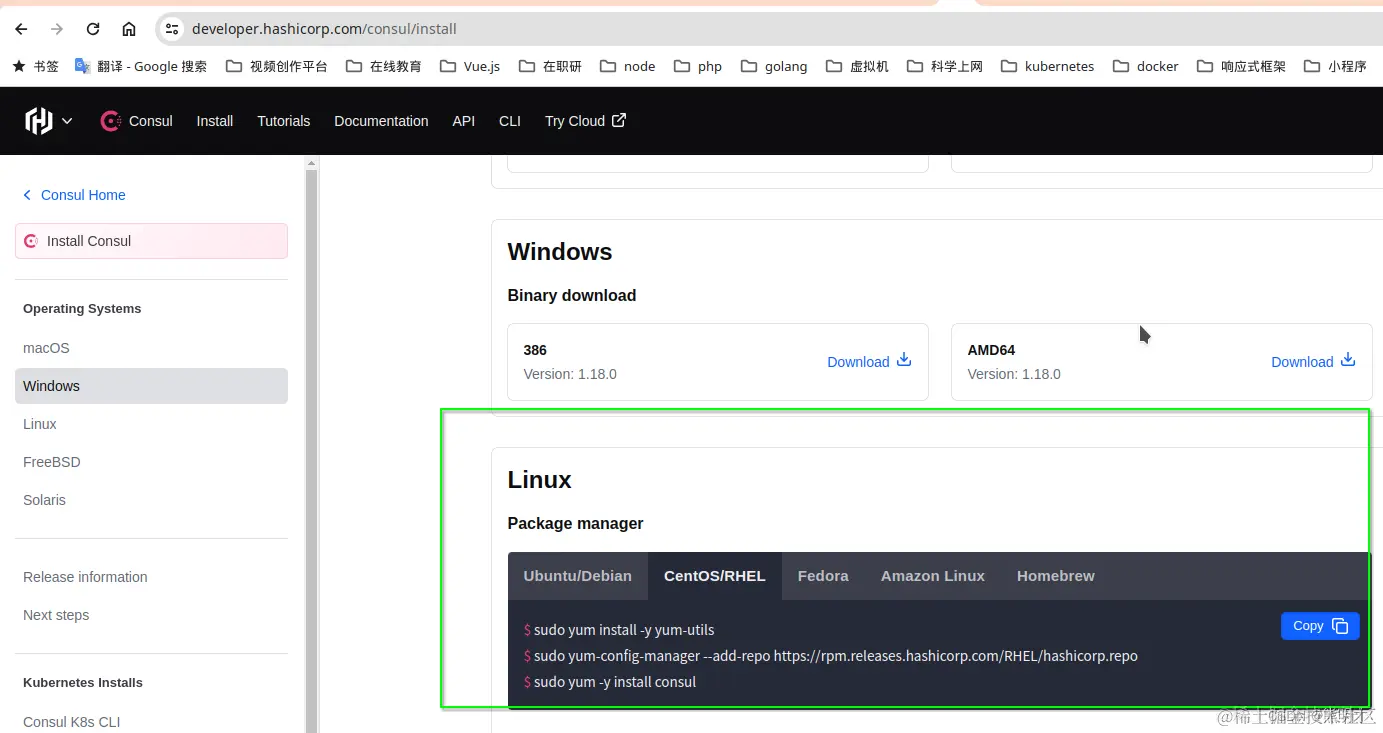Open the CLI nav item

click(510, 121)
